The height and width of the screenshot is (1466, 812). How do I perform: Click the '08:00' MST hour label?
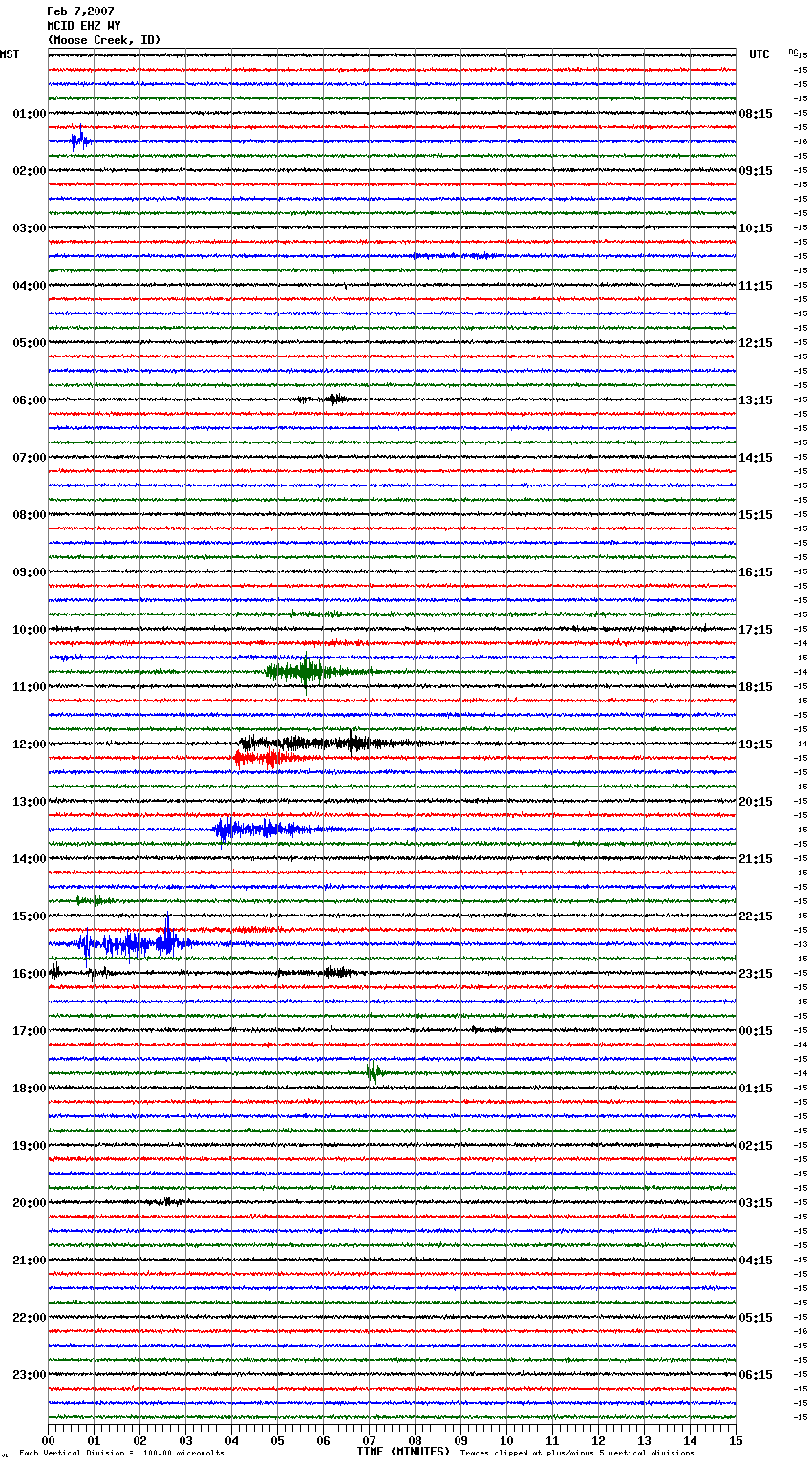click(x=30, y=515)
